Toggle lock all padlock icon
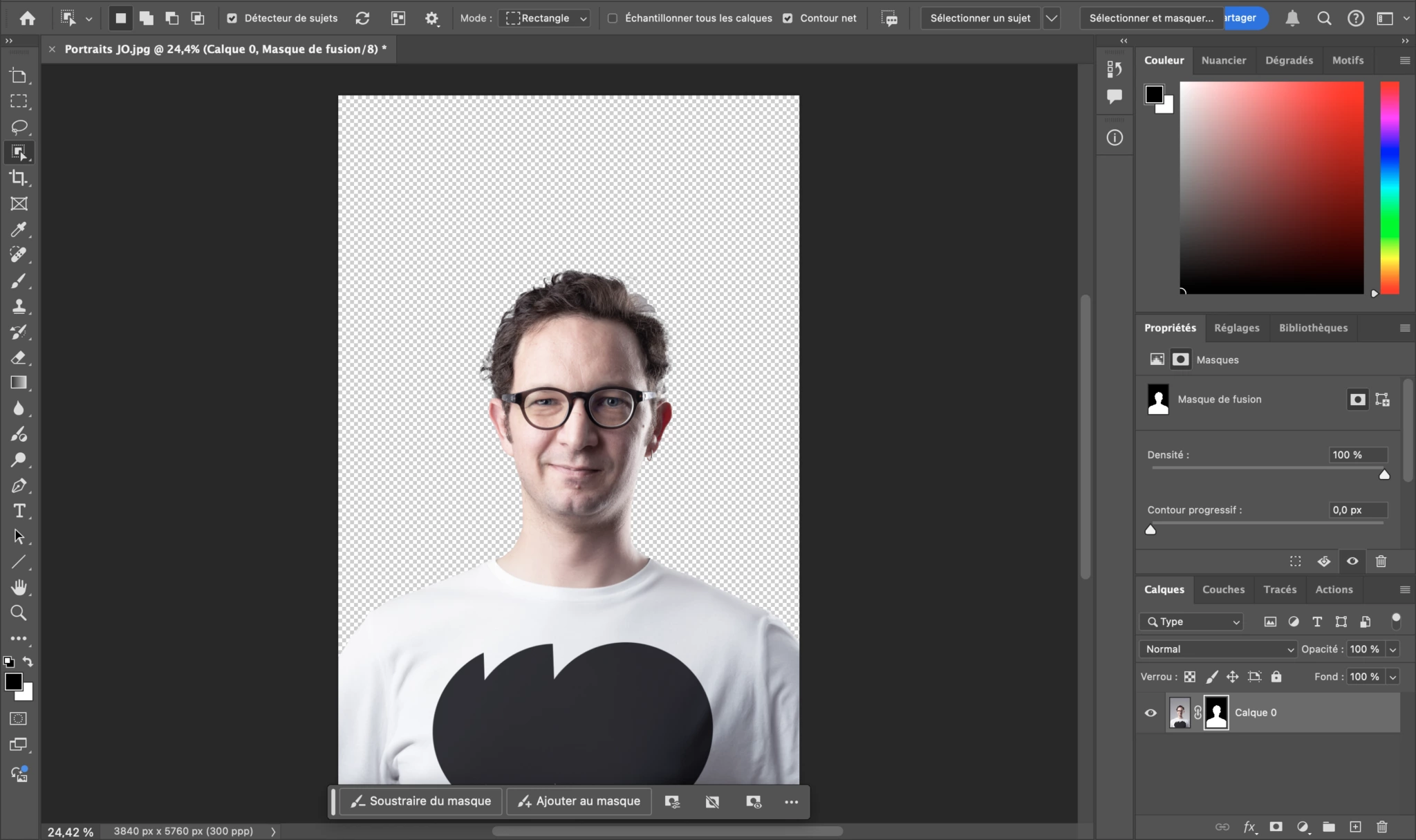Screen dimensions: 1416x840 pos(1276,677)
